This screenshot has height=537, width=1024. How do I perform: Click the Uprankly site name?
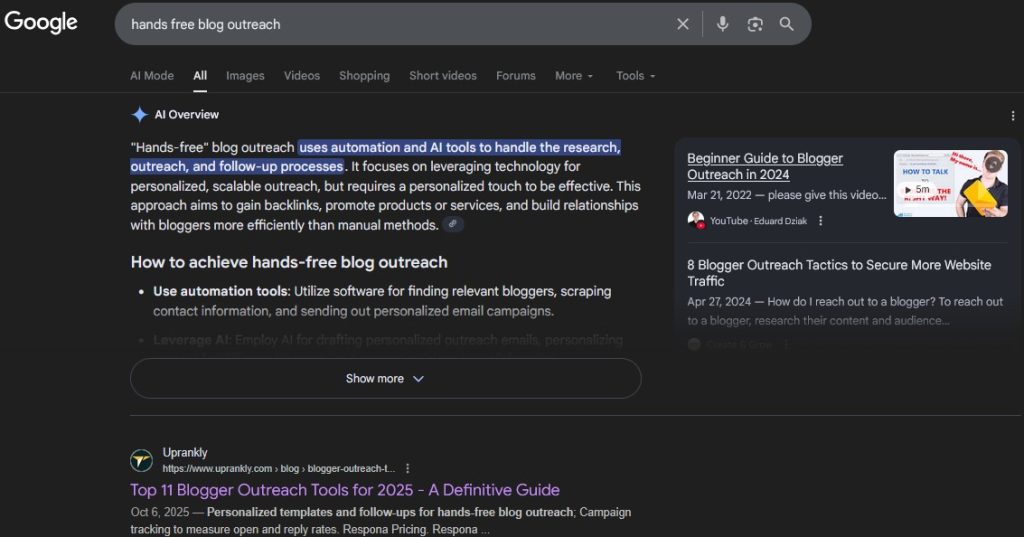tap(185, 452)
